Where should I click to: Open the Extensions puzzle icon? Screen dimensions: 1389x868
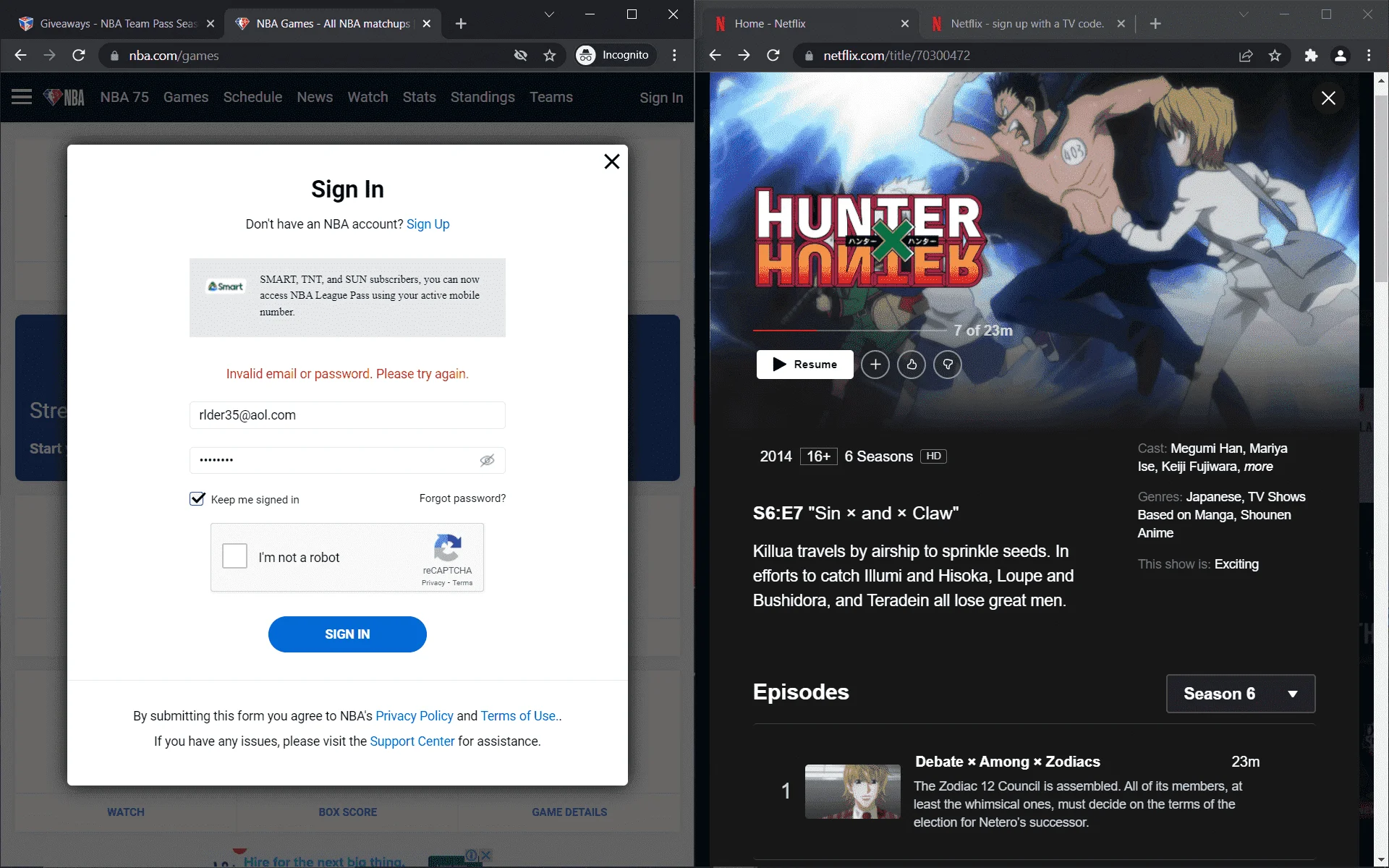coord(1311,56)
